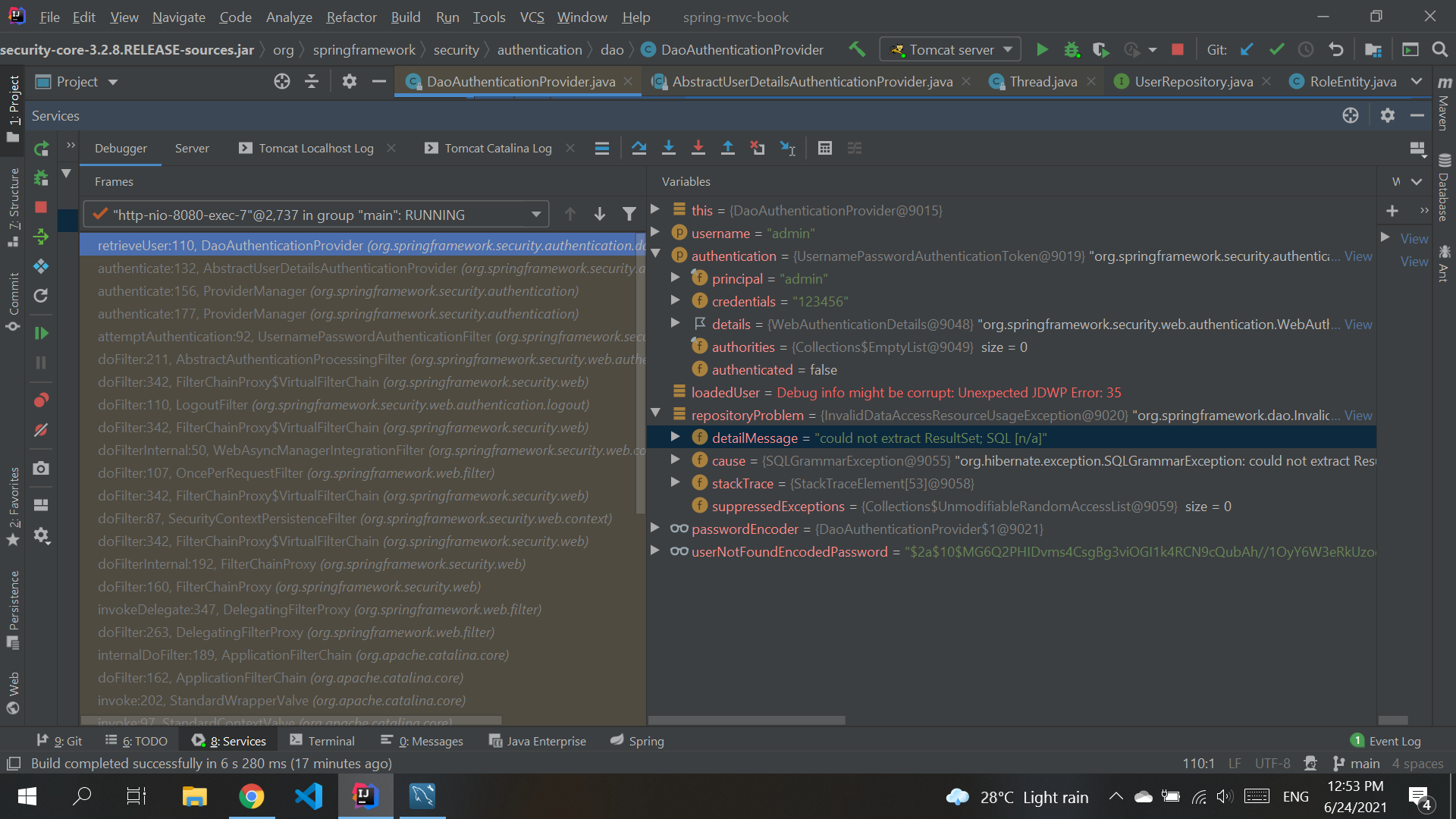
Task: Open thread selector http-nio-8080-exec-7 dropdown
Action: tap(315, 215)
